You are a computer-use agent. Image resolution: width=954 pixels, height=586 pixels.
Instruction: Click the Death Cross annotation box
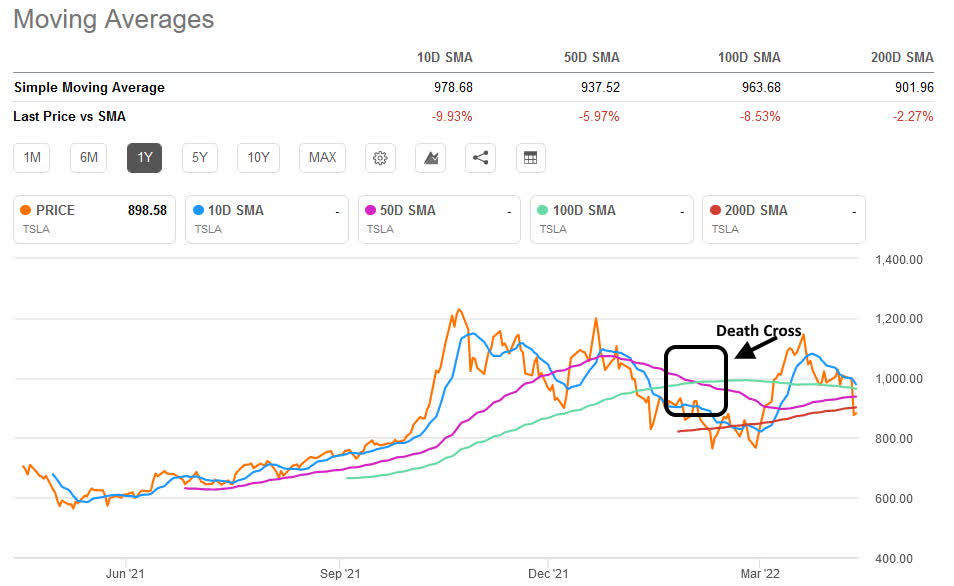pyautogui.click(x=695, y=380)
